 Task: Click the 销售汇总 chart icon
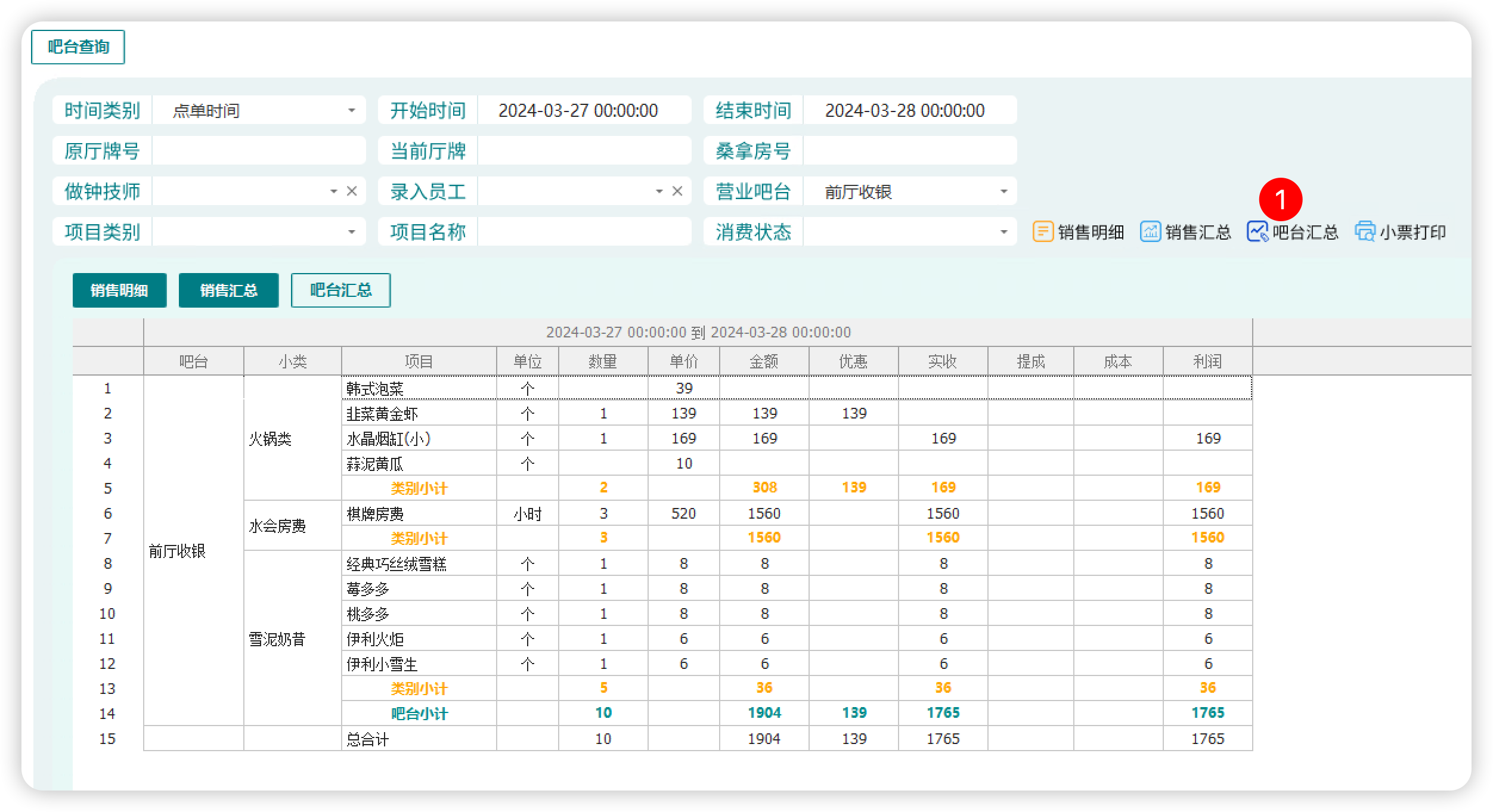(1150, 231)
